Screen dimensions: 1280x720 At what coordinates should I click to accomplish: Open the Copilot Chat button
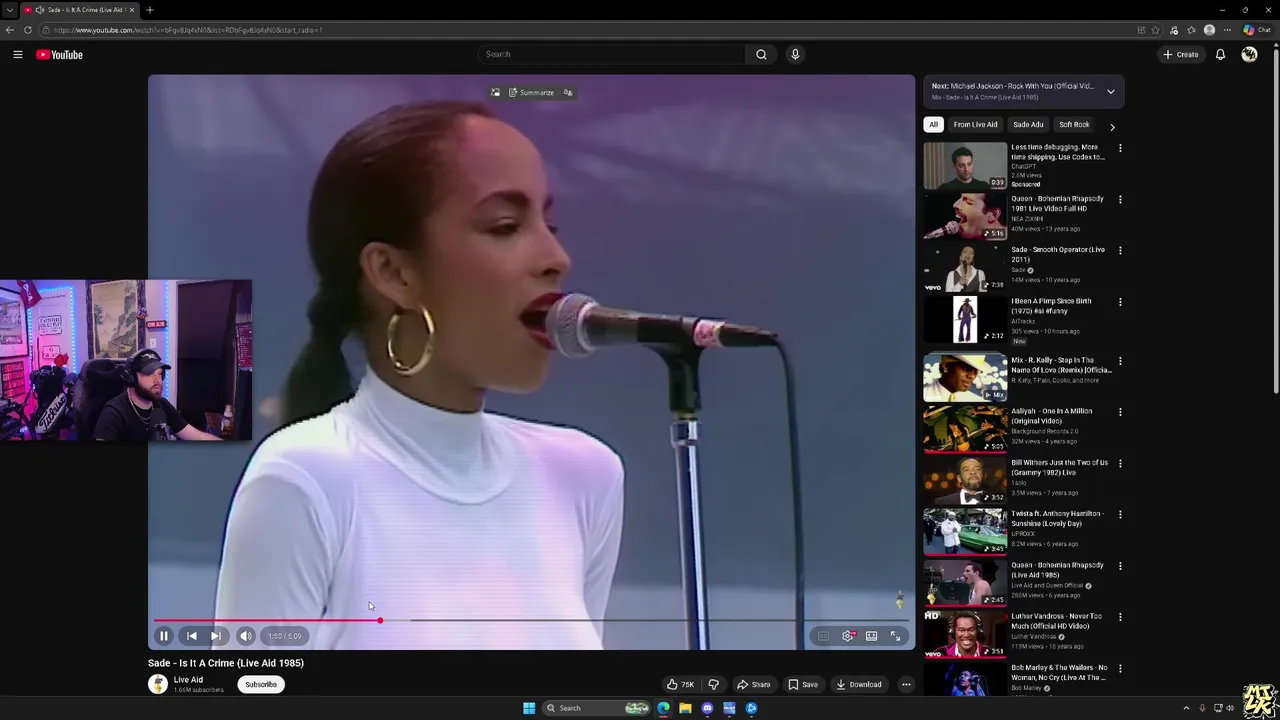[1257, 30]
